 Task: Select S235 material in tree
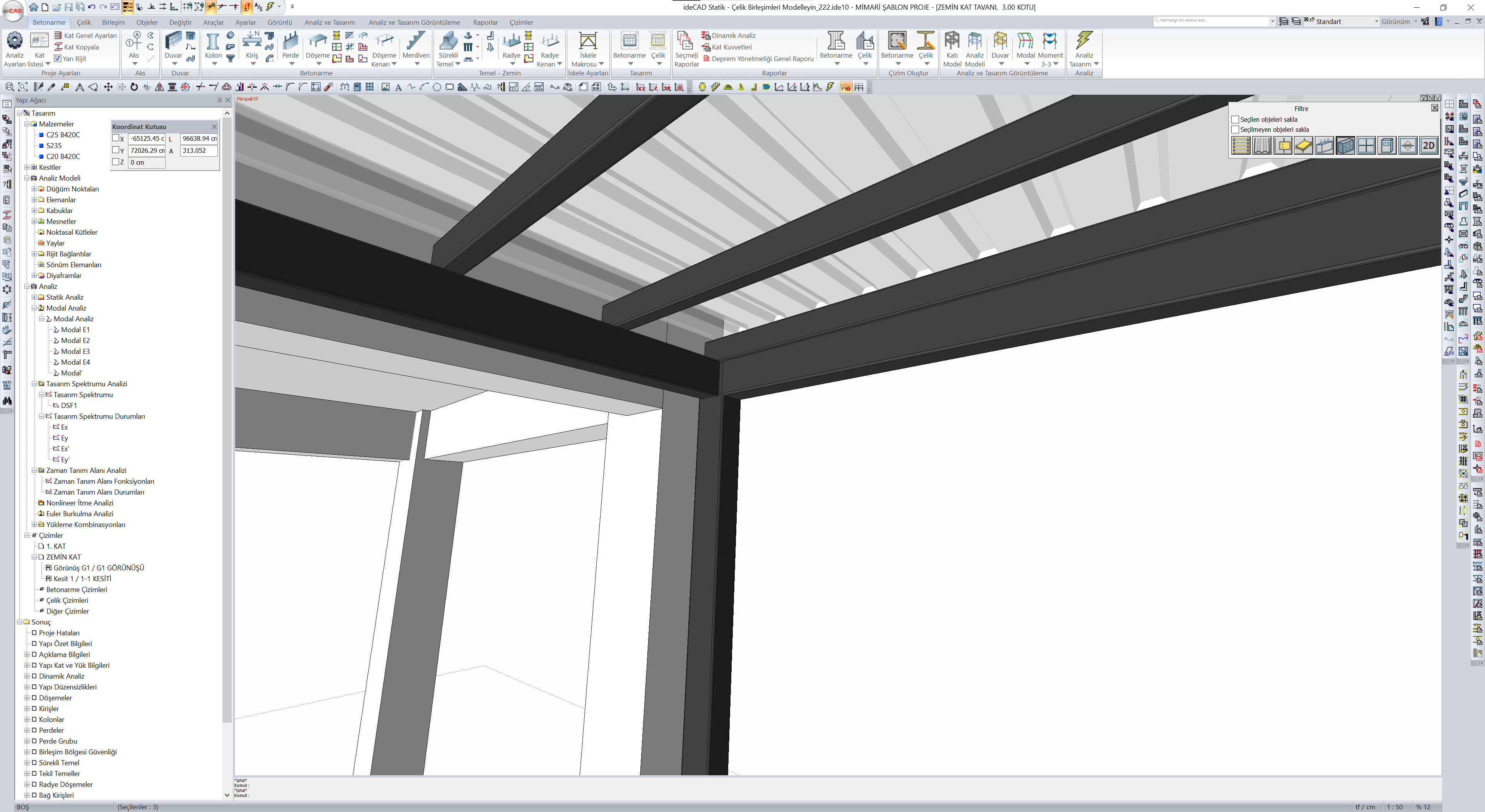point(54,146)
